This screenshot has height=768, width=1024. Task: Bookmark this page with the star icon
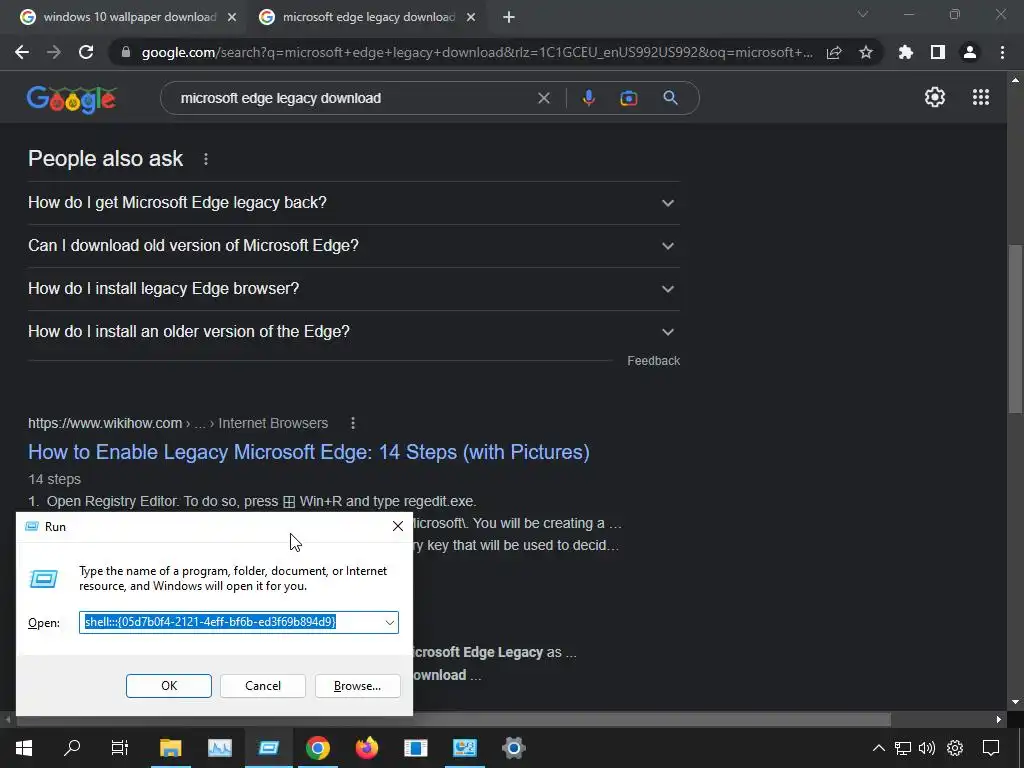pos(866,52)
